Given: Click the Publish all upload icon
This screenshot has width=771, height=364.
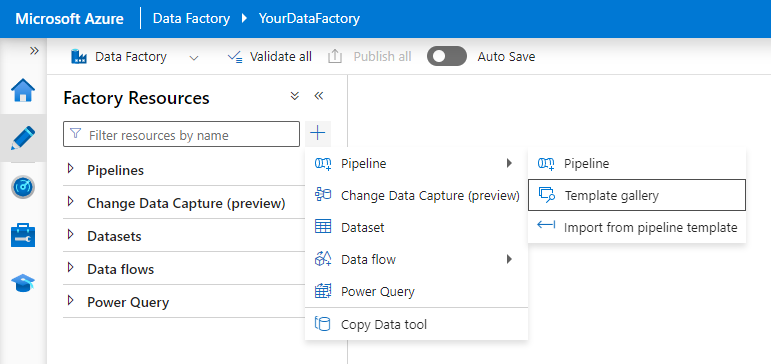Looking at the screenshot, I should click(335, 57).
